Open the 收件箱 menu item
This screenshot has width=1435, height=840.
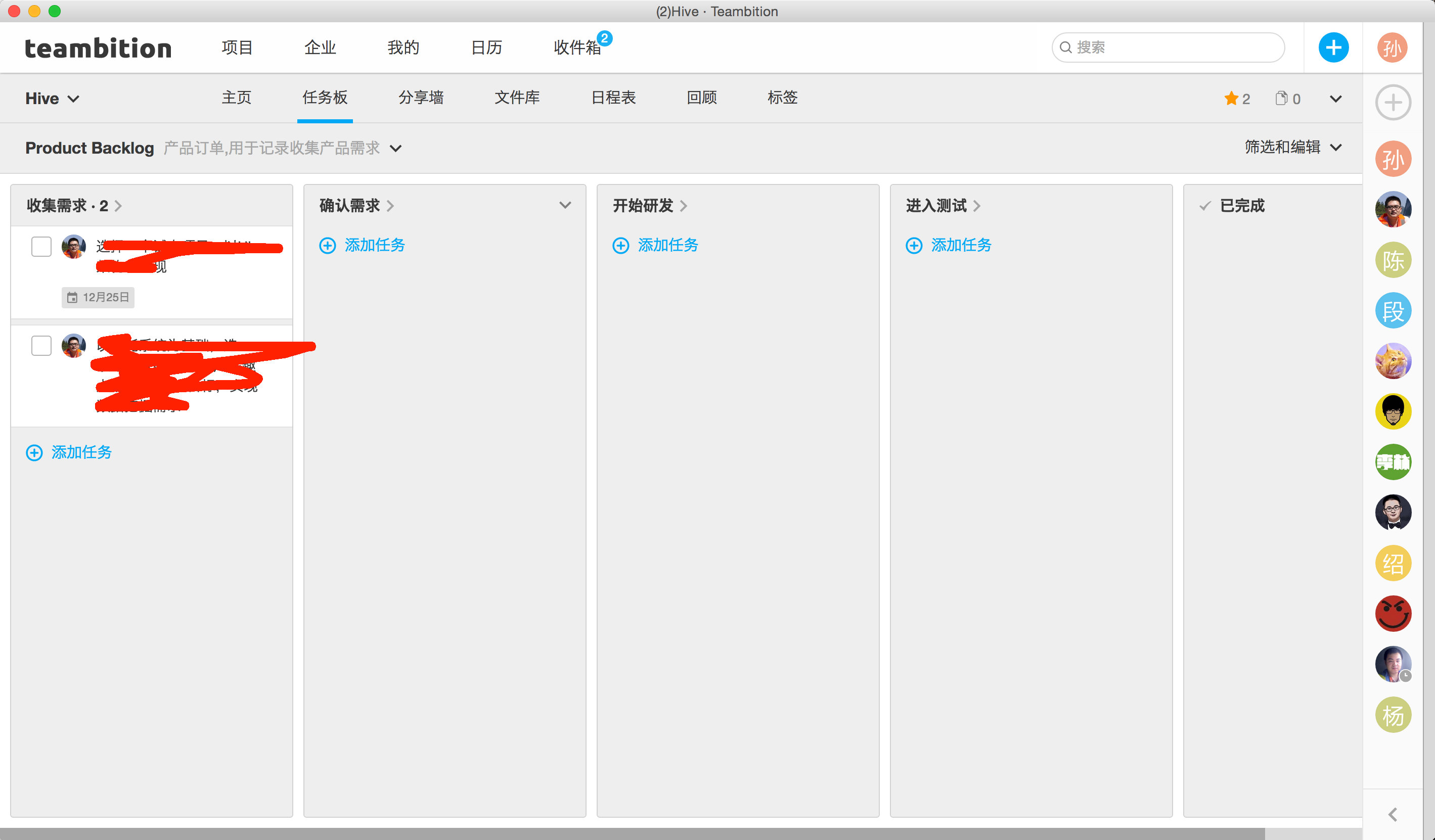[x=577, y=48]
